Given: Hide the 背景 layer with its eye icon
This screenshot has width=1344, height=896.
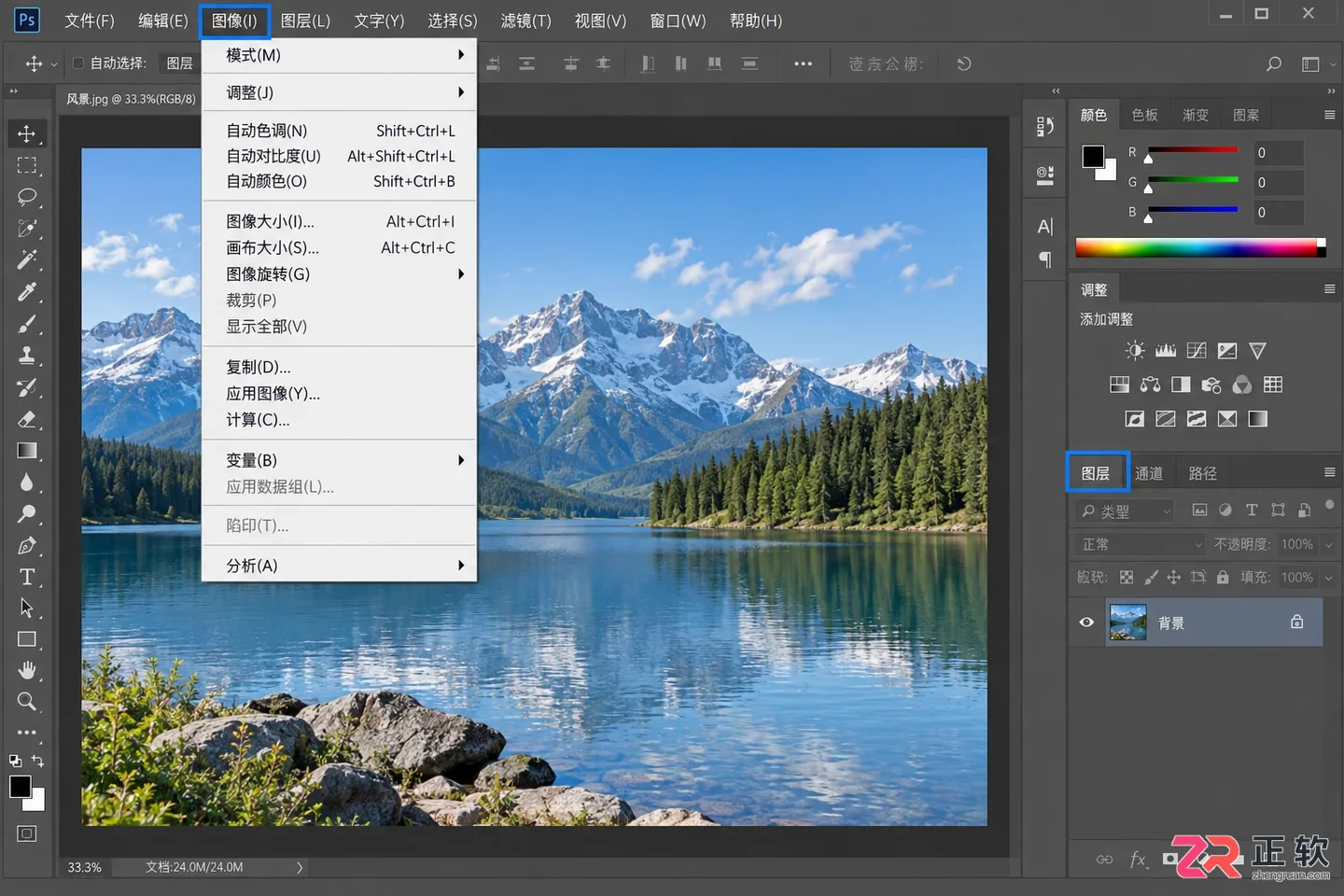Looking at the screenshot, I should pos(1086,623).
